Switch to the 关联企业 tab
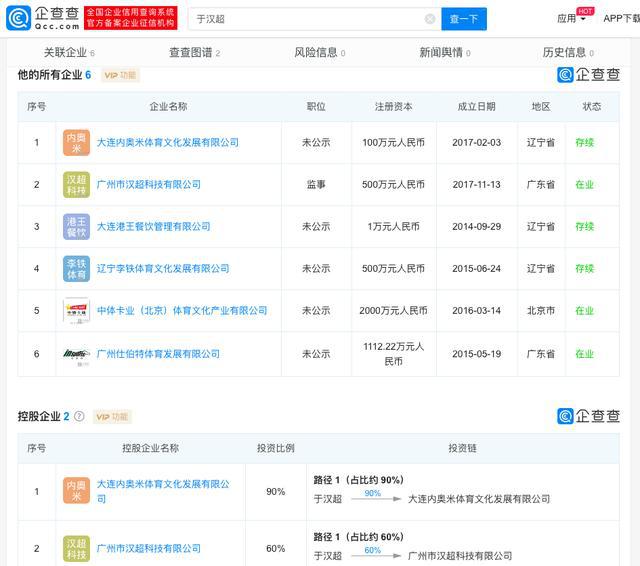This screenshot has width=640, height=566. pyautogui.click(x=68, y=52)
